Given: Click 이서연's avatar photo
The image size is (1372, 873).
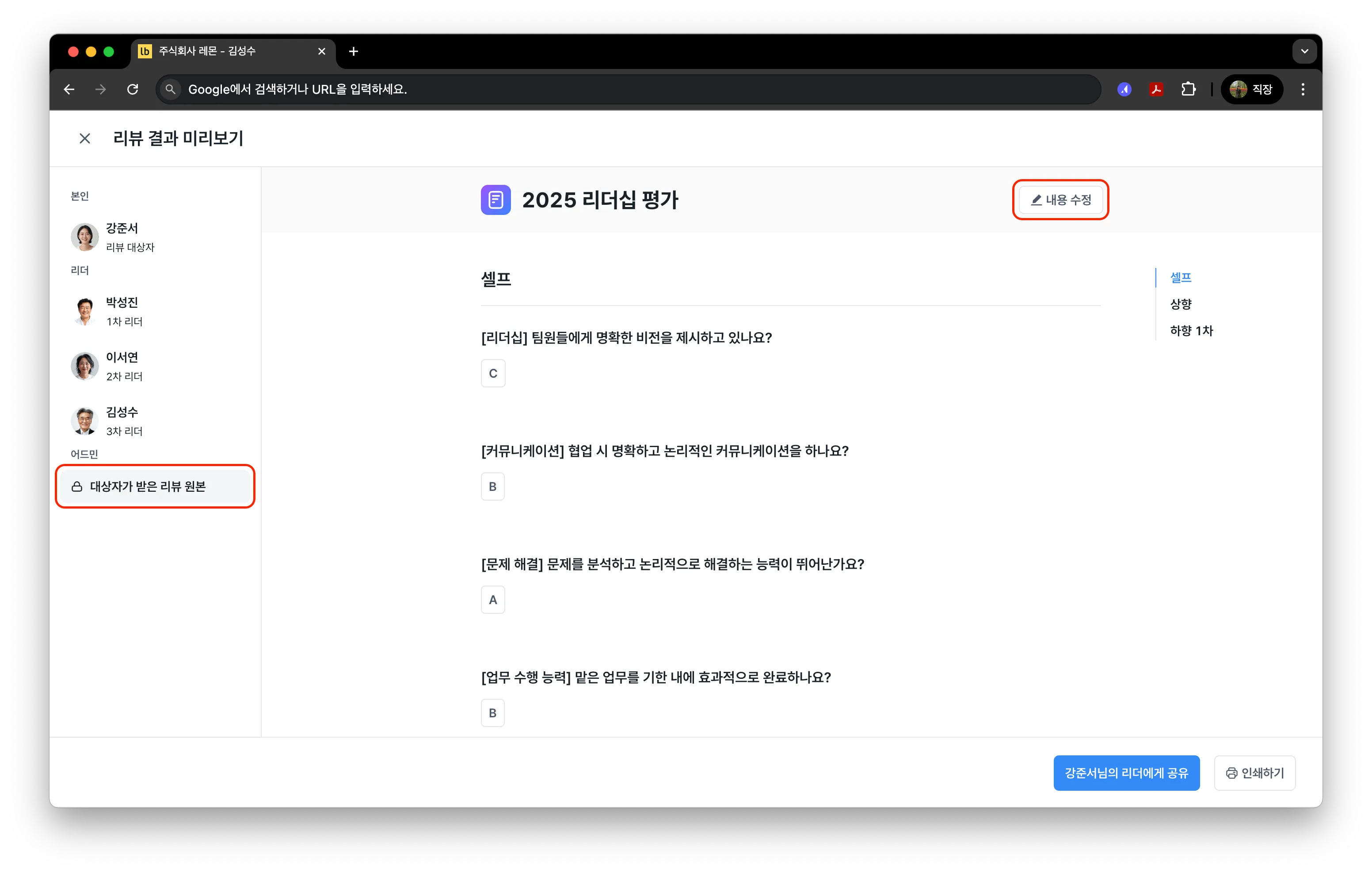Looking at the screenshot, I should [84, 366].
